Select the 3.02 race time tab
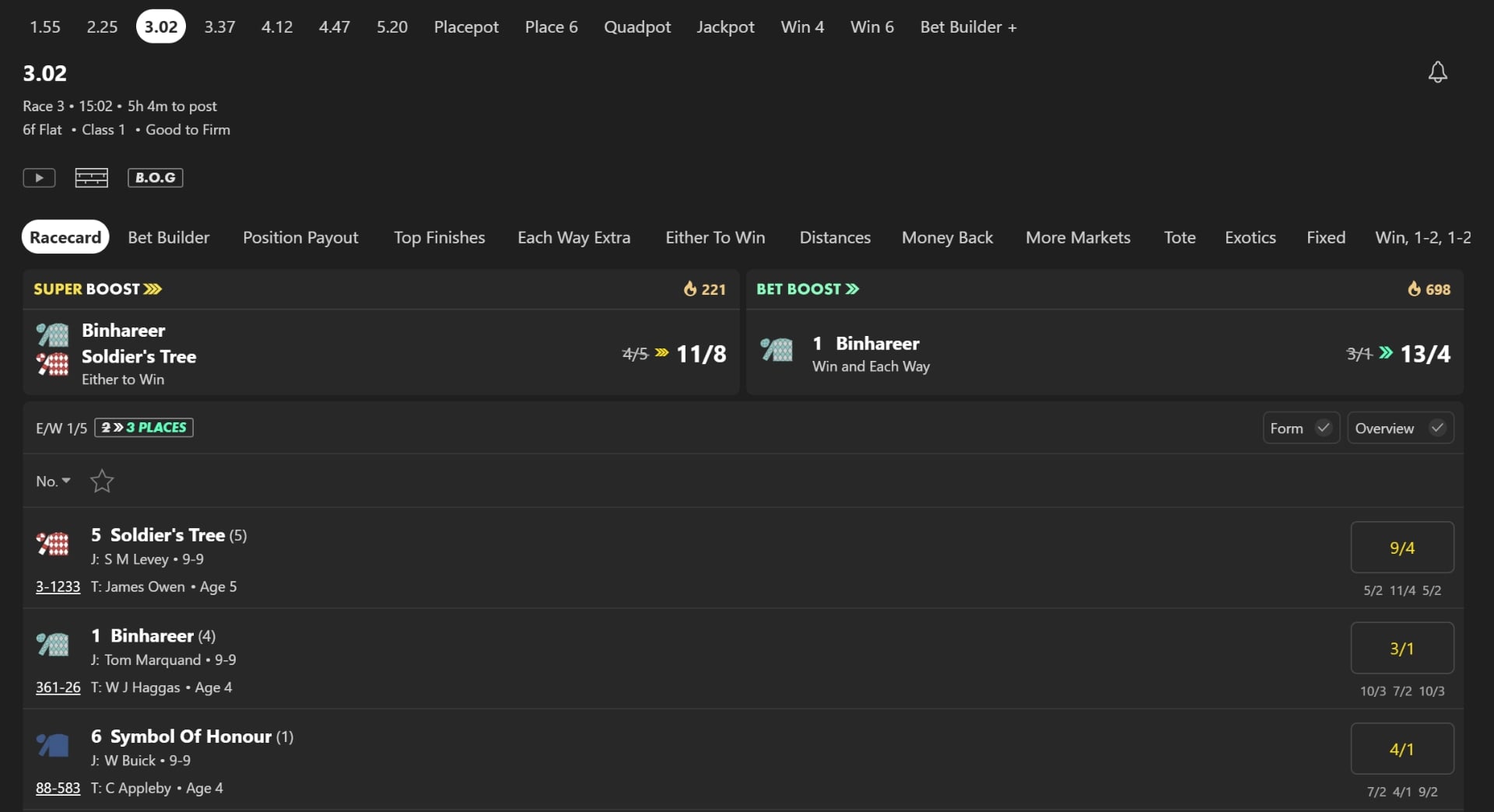 pos(161,26)
